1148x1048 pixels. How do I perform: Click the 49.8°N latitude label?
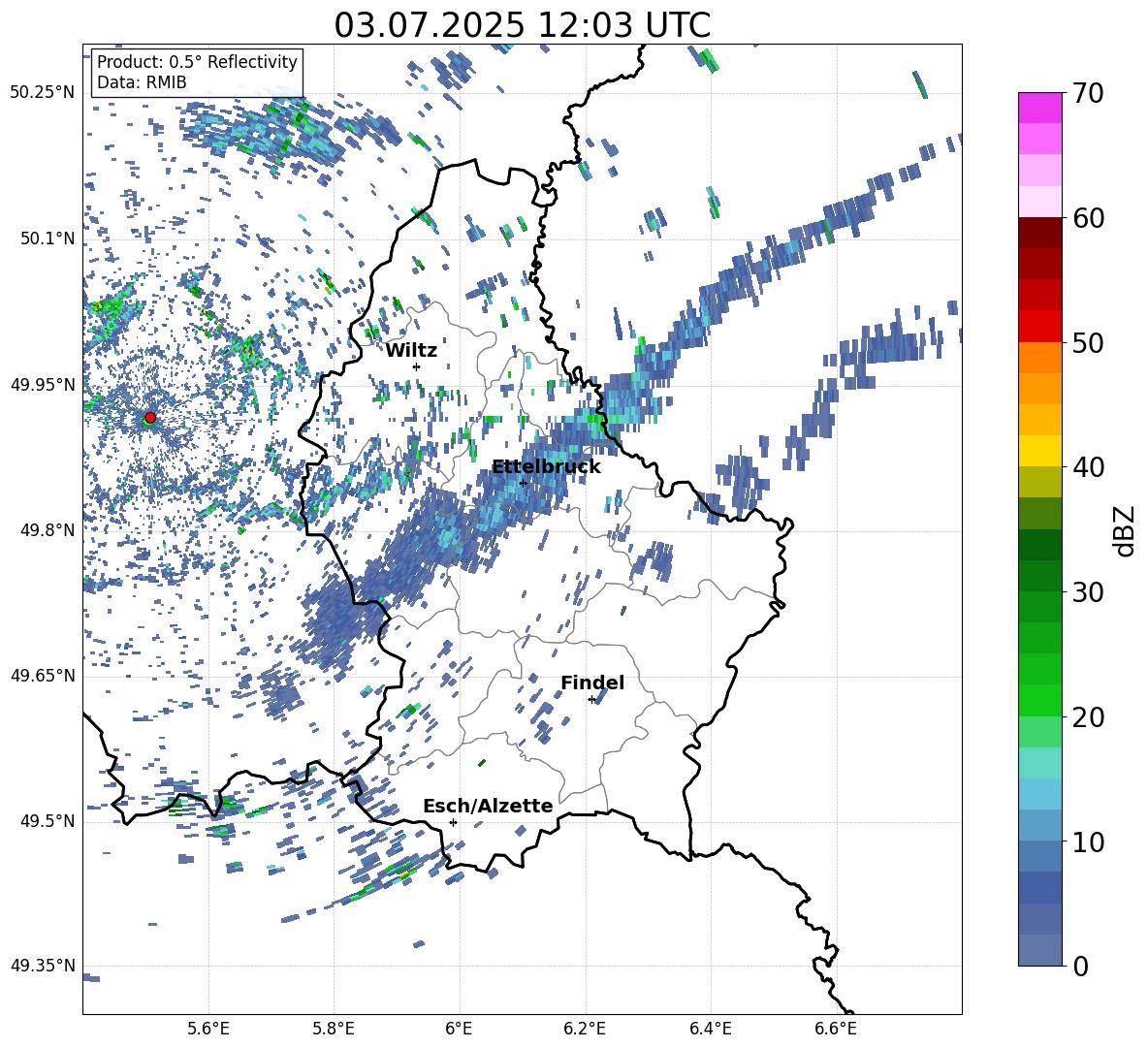coord(47,530)
